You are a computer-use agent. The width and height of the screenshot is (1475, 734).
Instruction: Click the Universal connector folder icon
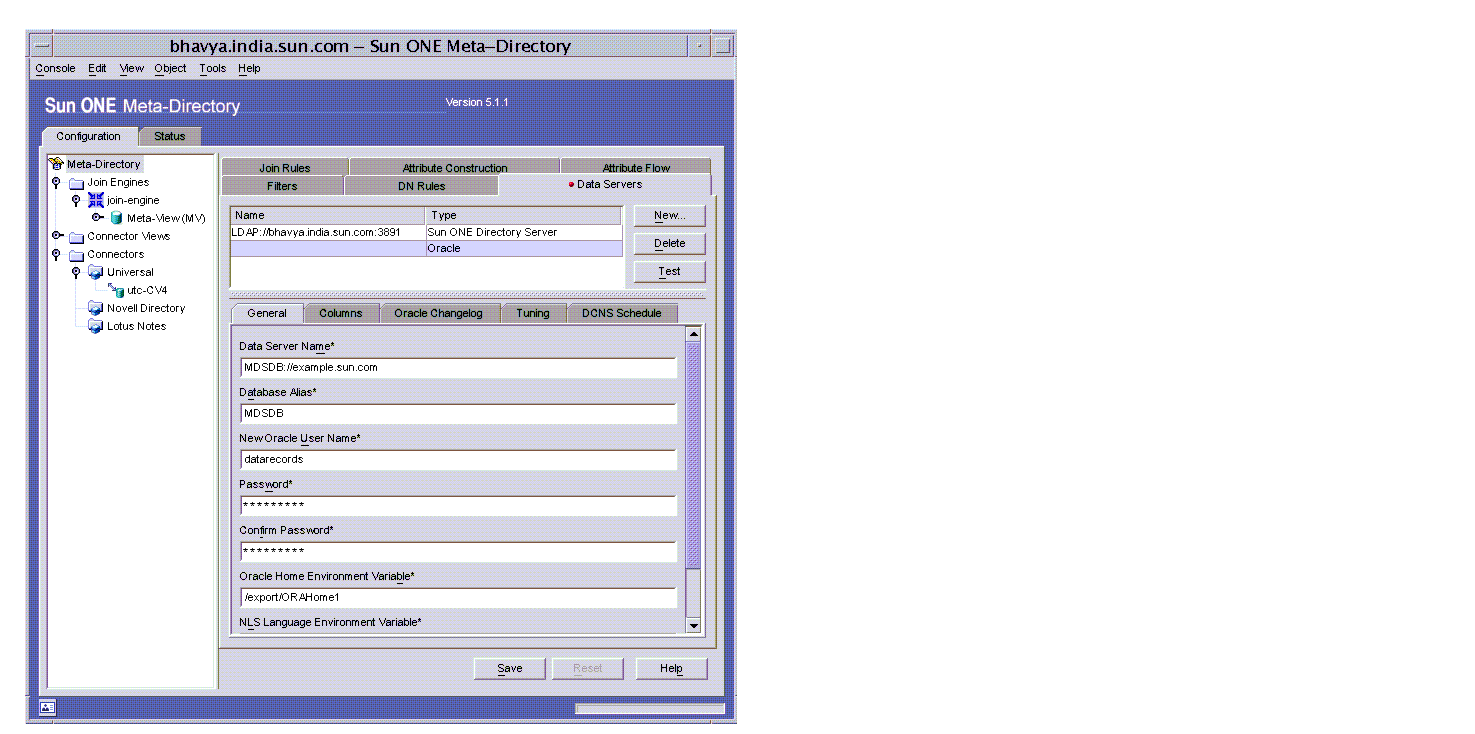96,272
